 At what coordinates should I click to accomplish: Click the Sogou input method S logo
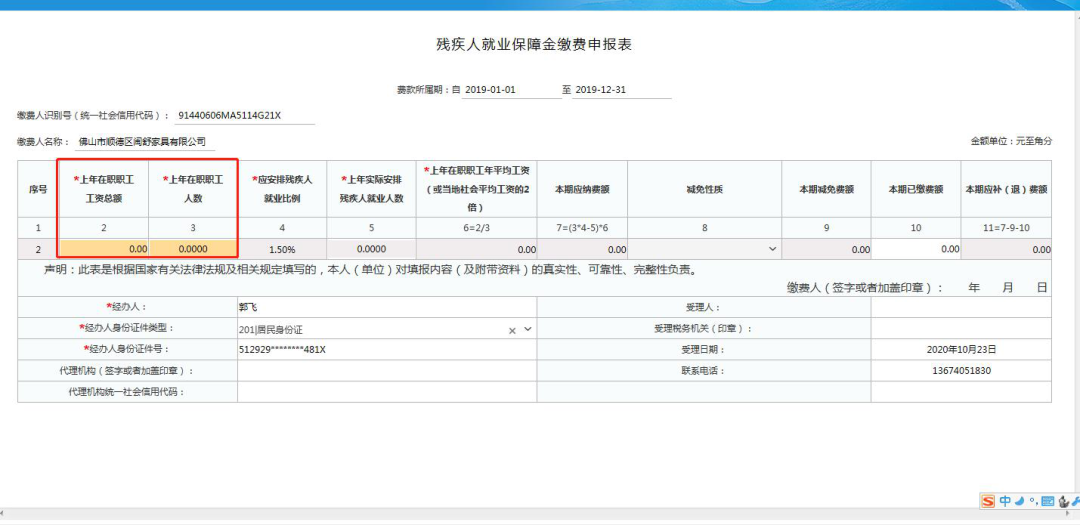pos(988,501)
